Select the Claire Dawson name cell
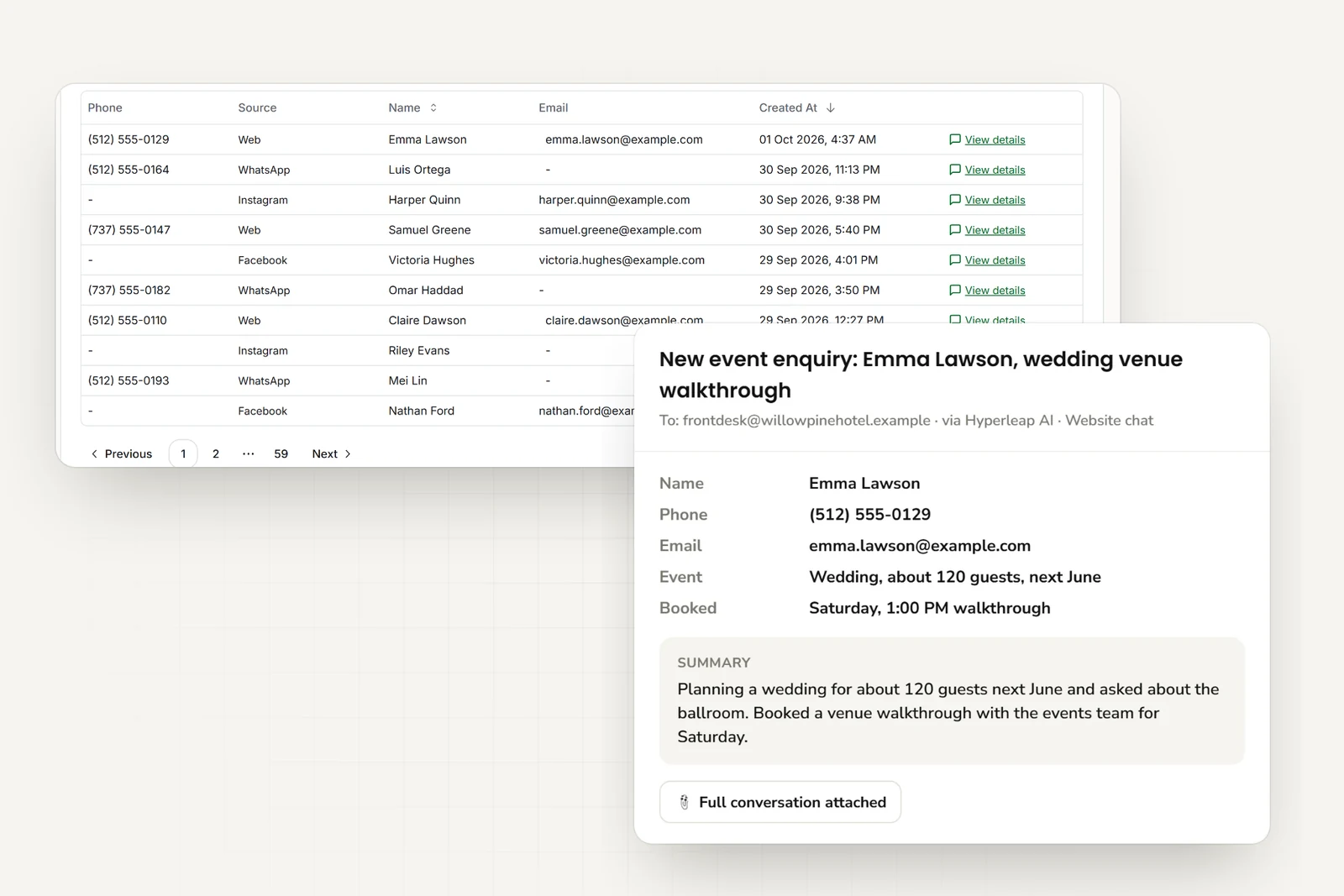The image size is (1344, 896). pos(427,321)
